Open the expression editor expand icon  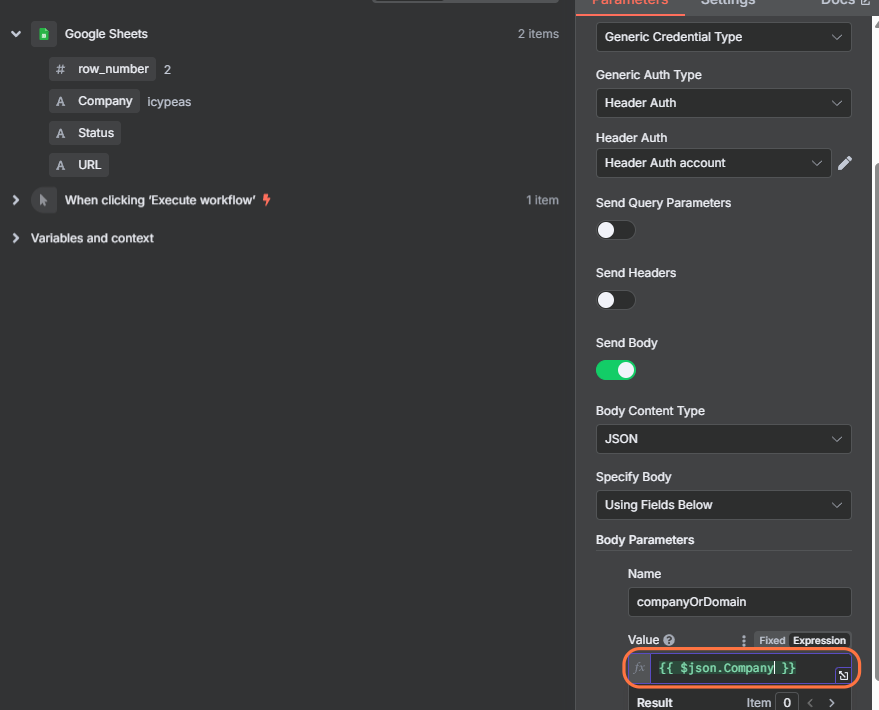[843, 675]
